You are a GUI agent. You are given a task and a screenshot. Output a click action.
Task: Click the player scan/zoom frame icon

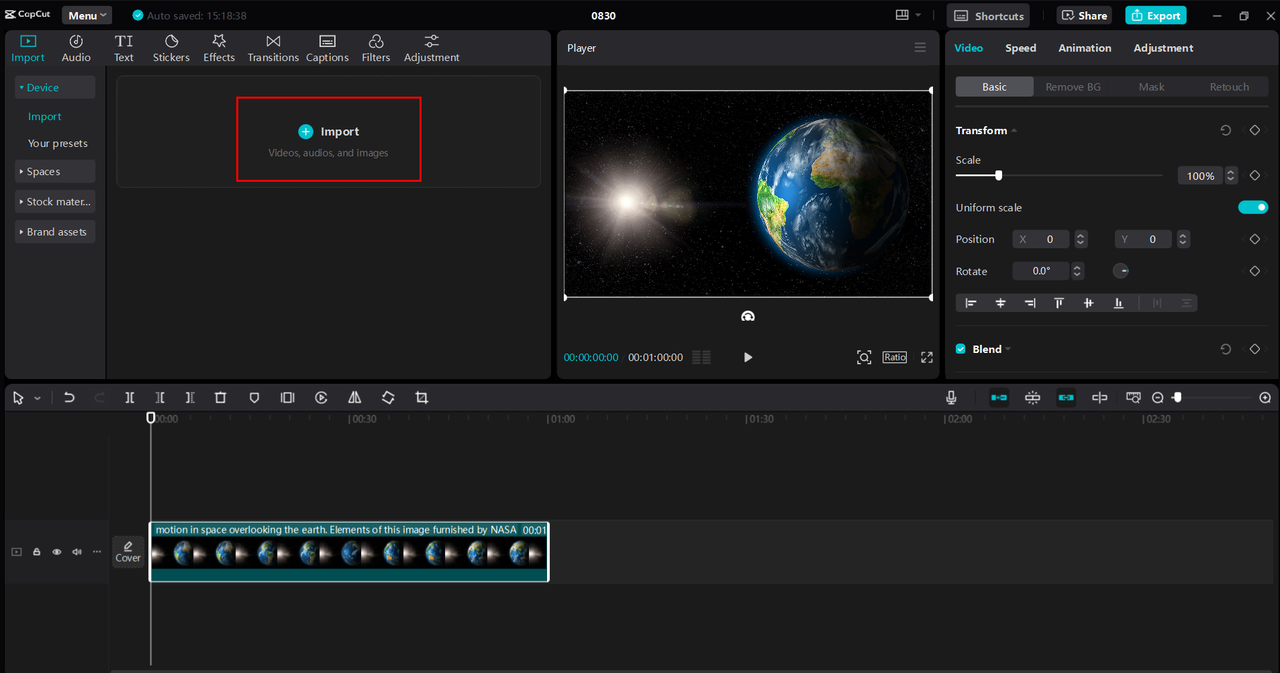click(864, 357)
